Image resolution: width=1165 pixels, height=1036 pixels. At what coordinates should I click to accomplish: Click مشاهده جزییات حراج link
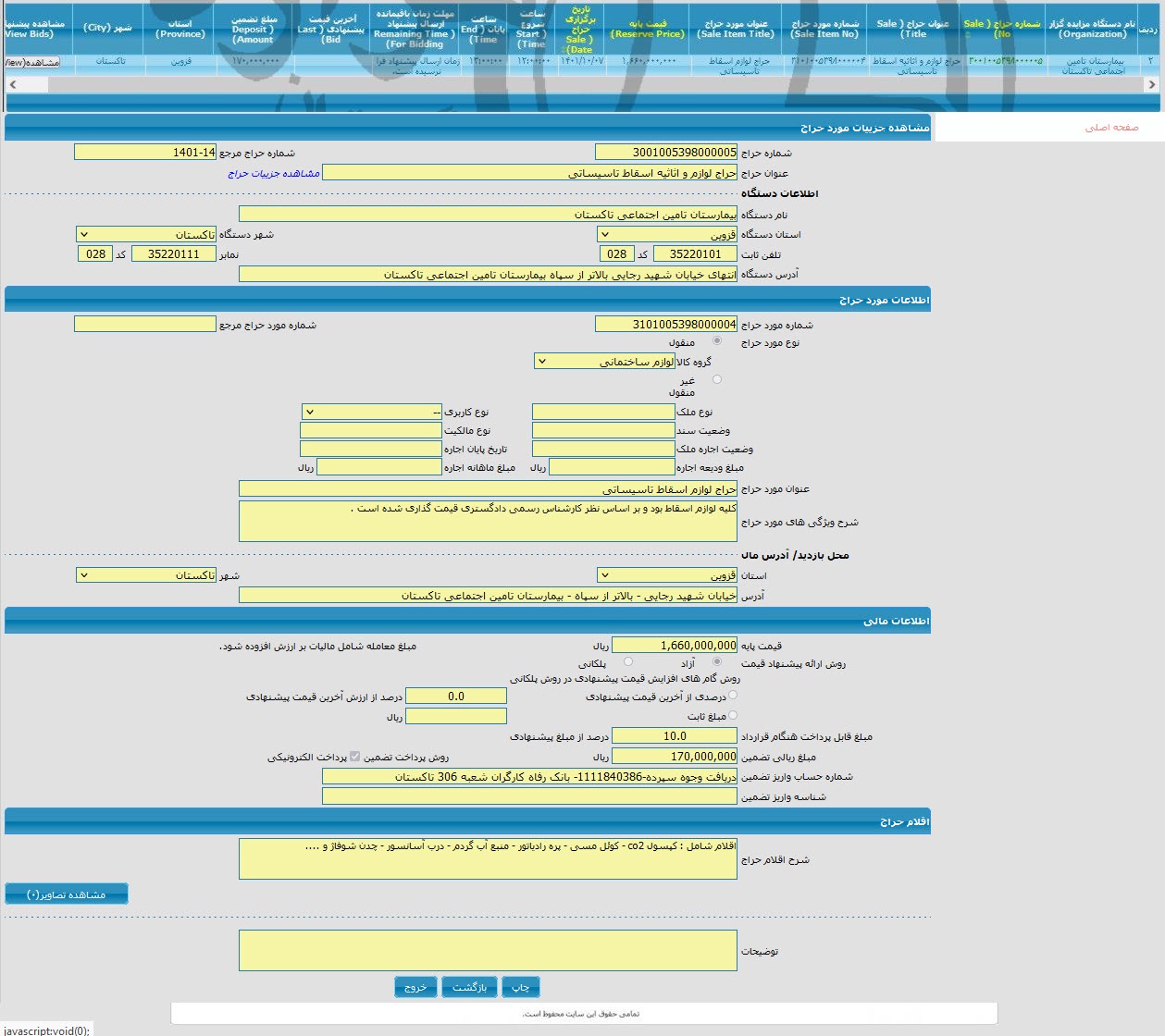click(x=274, y=173)
